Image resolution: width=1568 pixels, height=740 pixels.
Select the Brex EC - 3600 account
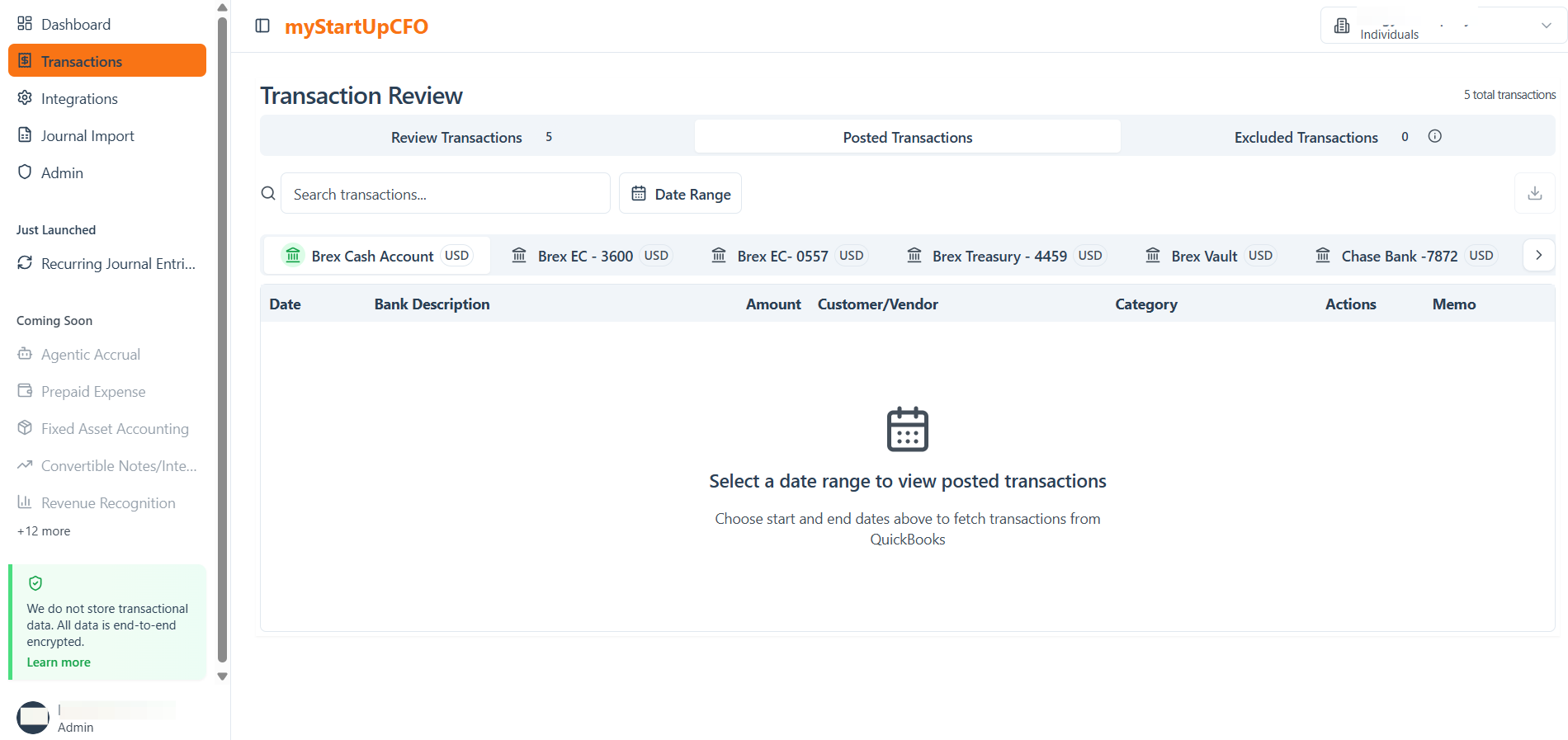(x=591, y=256)
